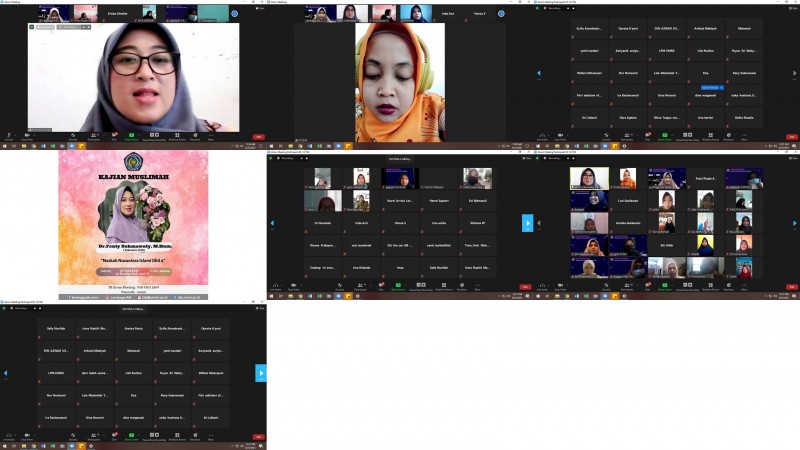This screenshot has width=800, height=450.
Task: Toggle Mute microphone in the bottom-left Zoom window
Action: [x=8, y=436]
